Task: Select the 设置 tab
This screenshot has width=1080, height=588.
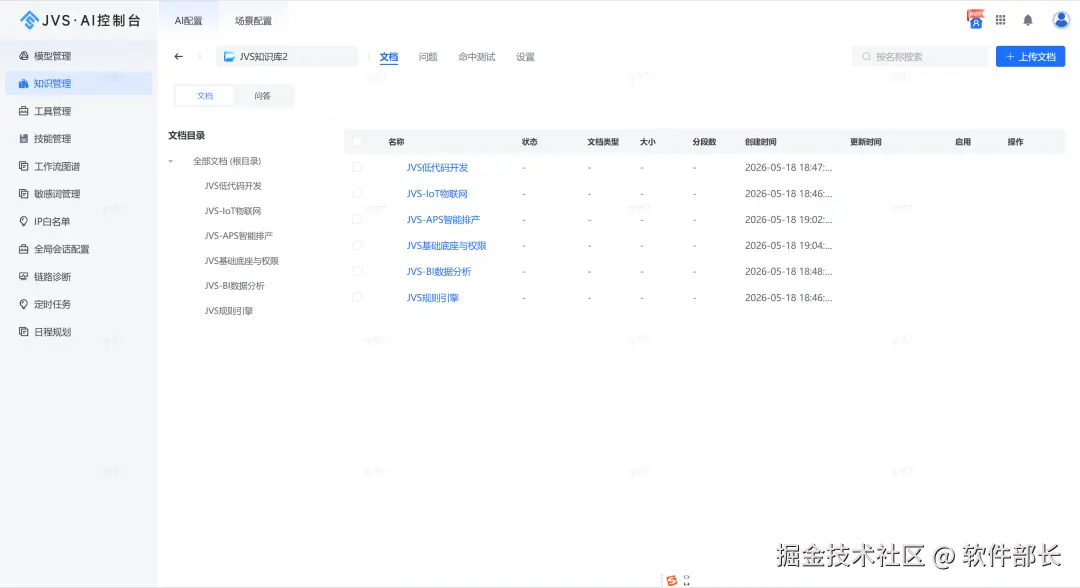Action: point(526,56)
